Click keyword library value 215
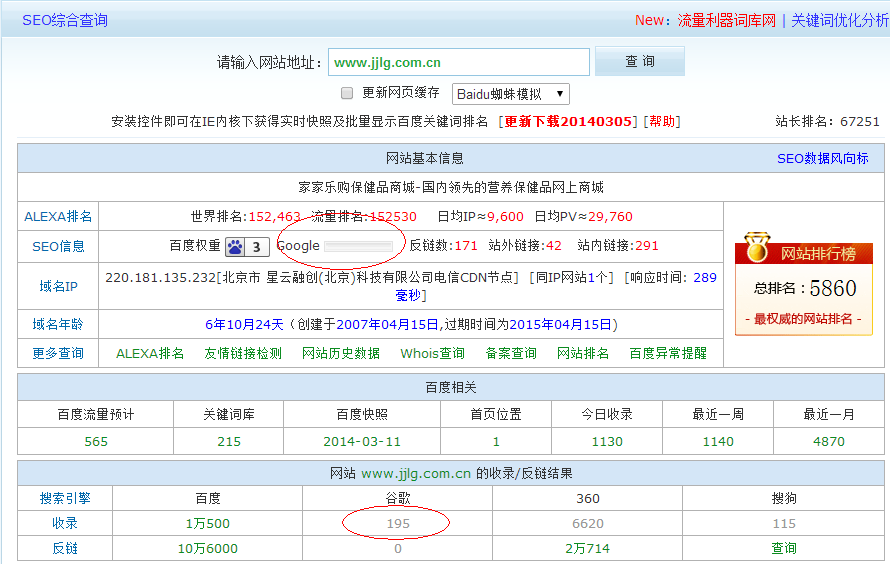This screenshot has width=890, height=564. [x=229, y=441]
